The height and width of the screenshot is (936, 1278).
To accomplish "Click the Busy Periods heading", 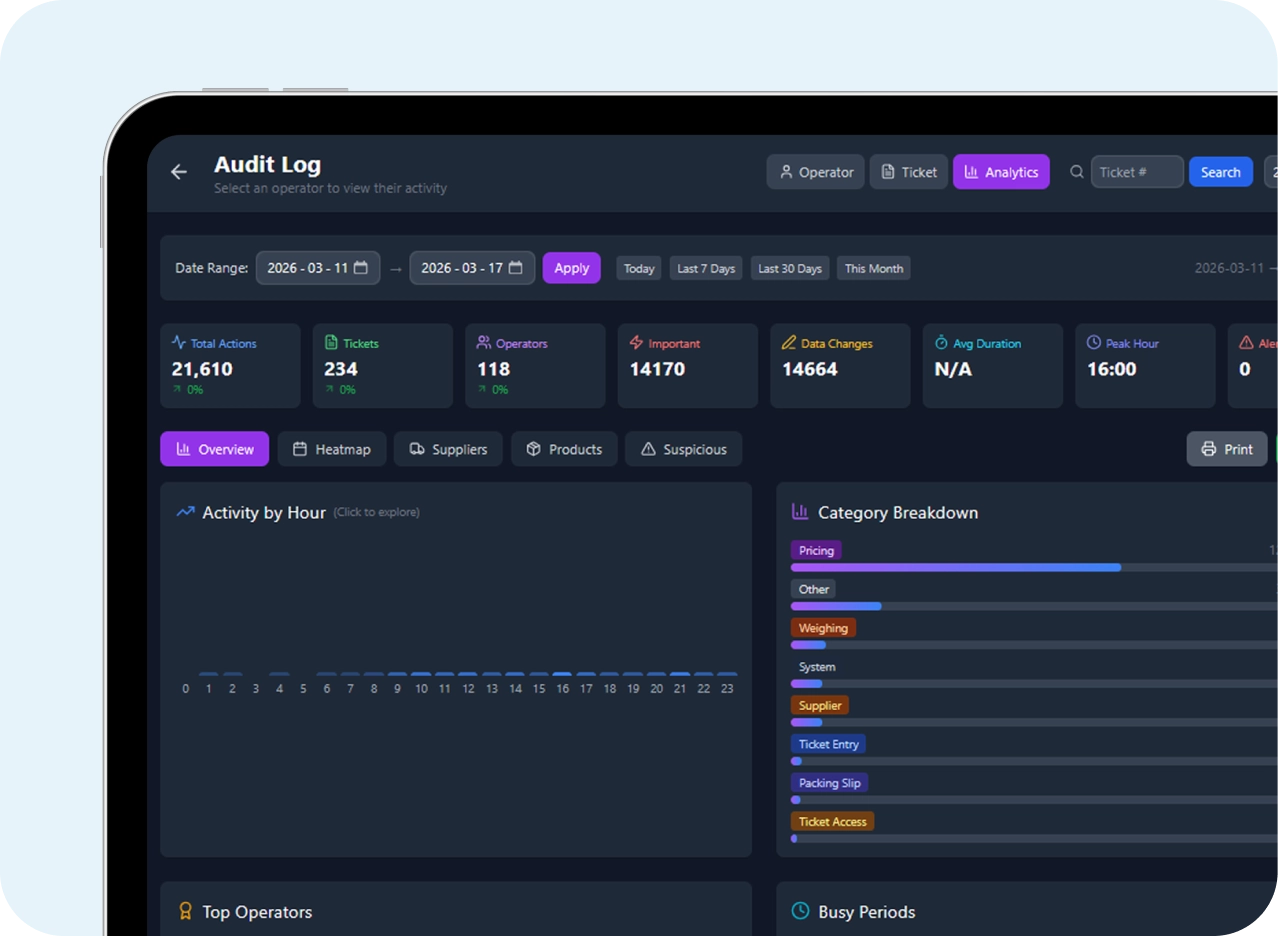I will [866, 912].
